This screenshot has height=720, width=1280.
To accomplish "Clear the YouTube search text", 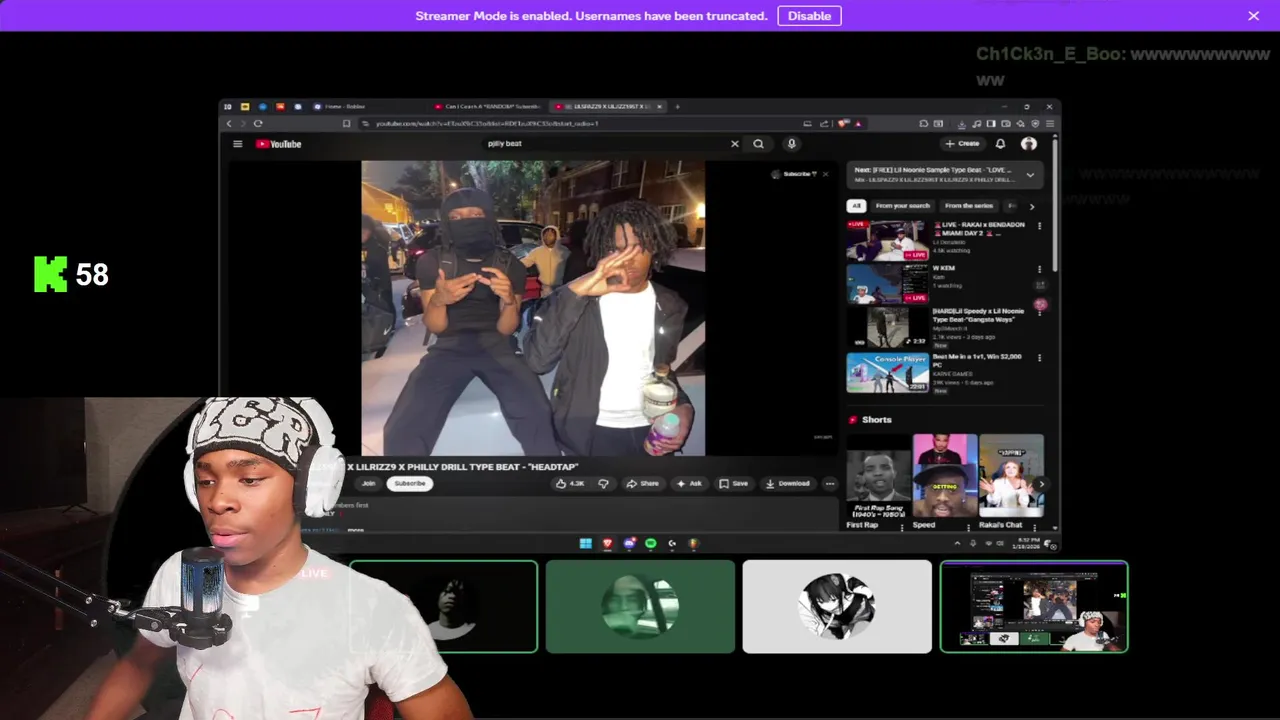I will [x=735, y=144].
